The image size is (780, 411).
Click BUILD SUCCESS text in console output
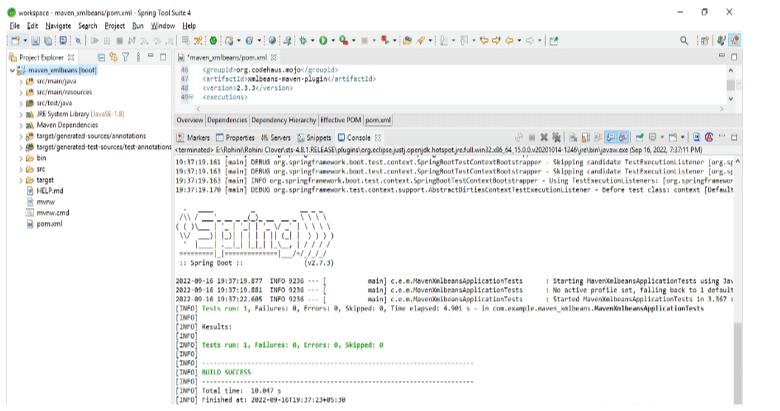click(226, 372)
